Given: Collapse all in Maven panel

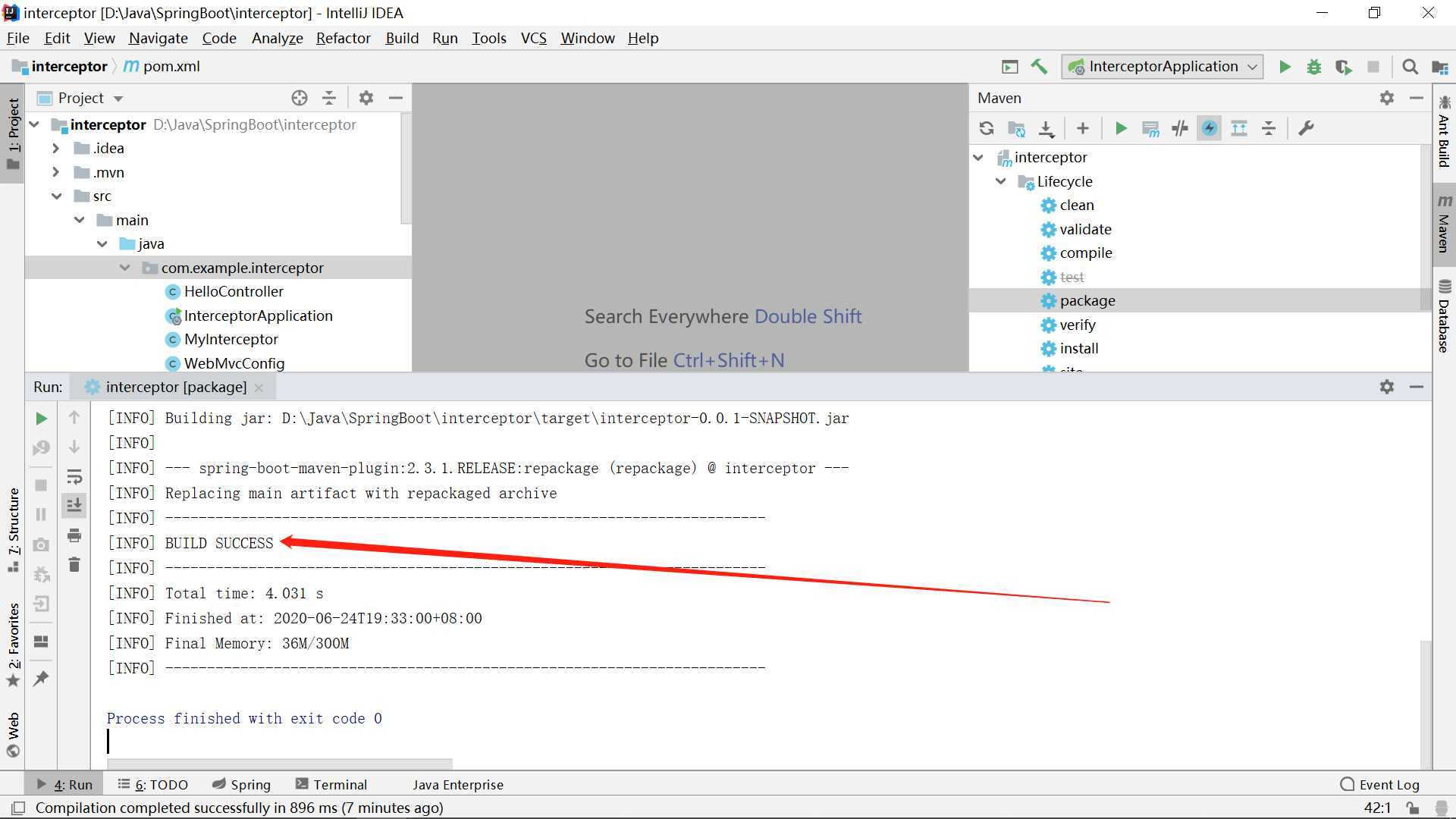Looking at the screenshot, I should (x=1269, y=128).
